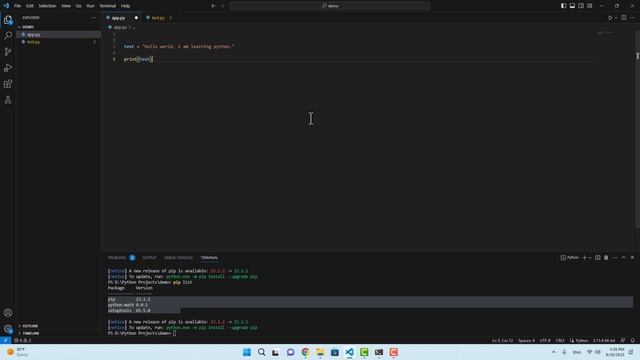Toggle the bottom panel layout icon
This screenshot has height=360, width=640.
coord(572,6)
